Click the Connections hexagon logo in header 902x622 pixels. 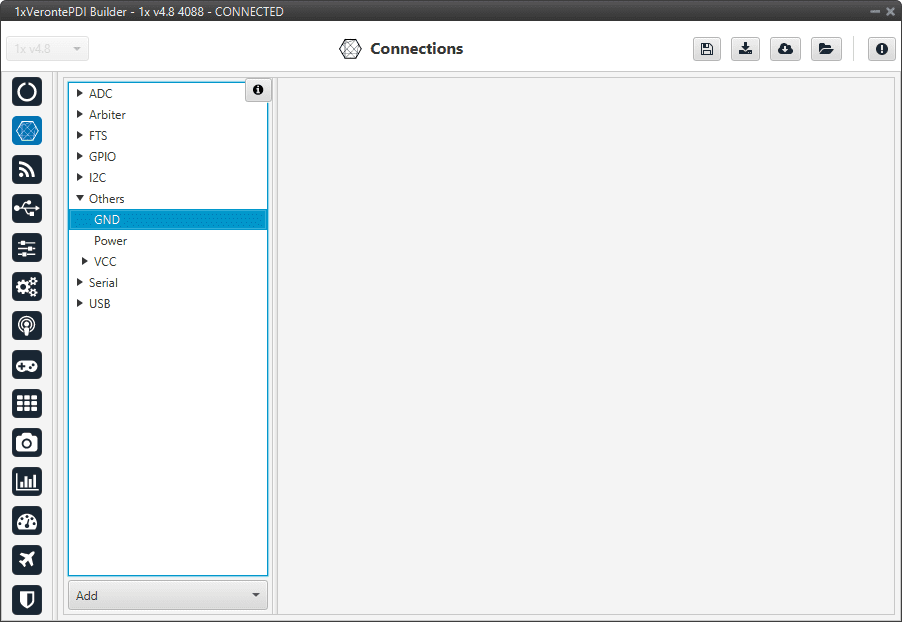click(350, 49)
